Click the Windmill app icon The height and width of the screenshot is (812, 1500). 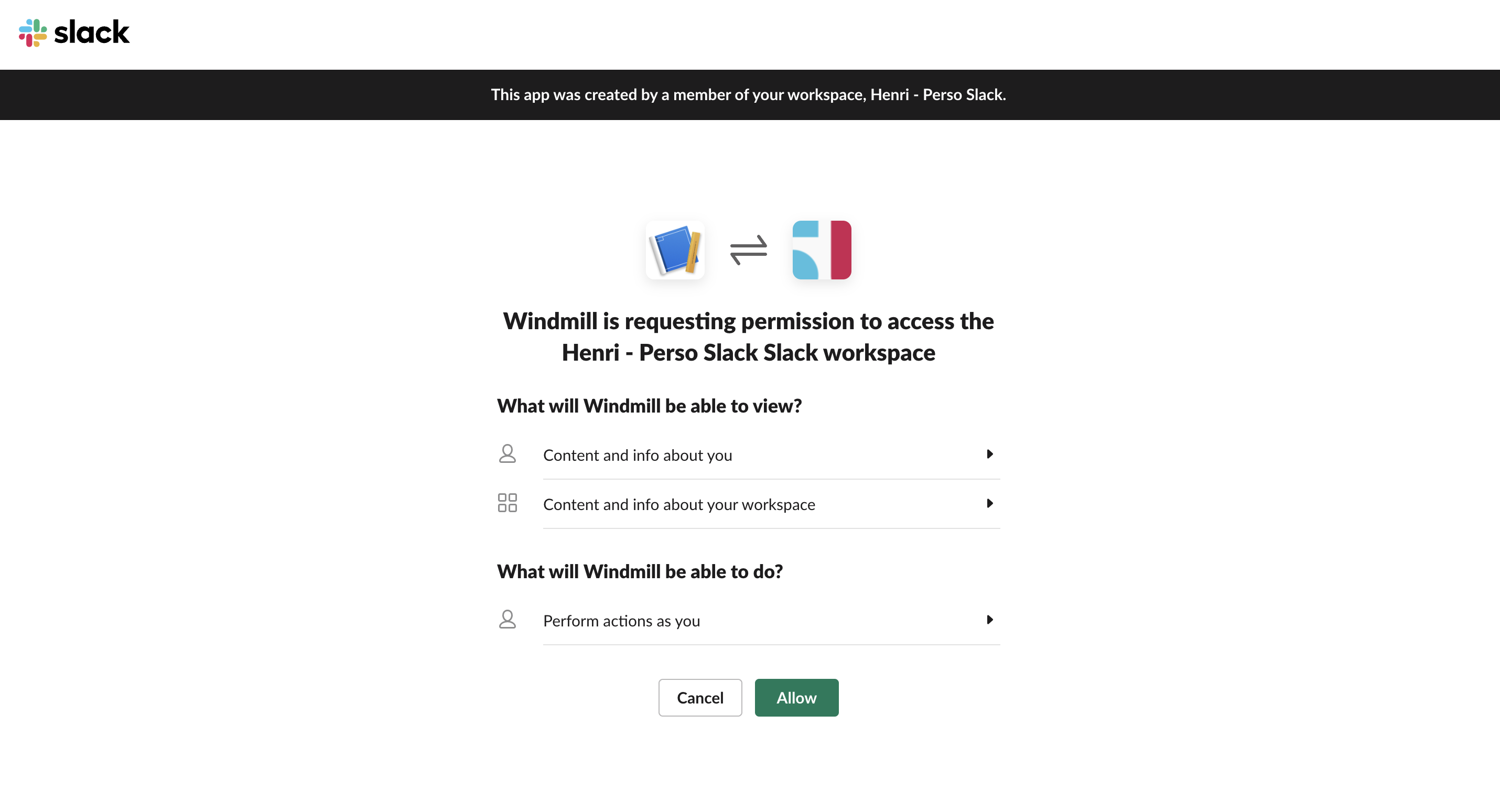675,250
